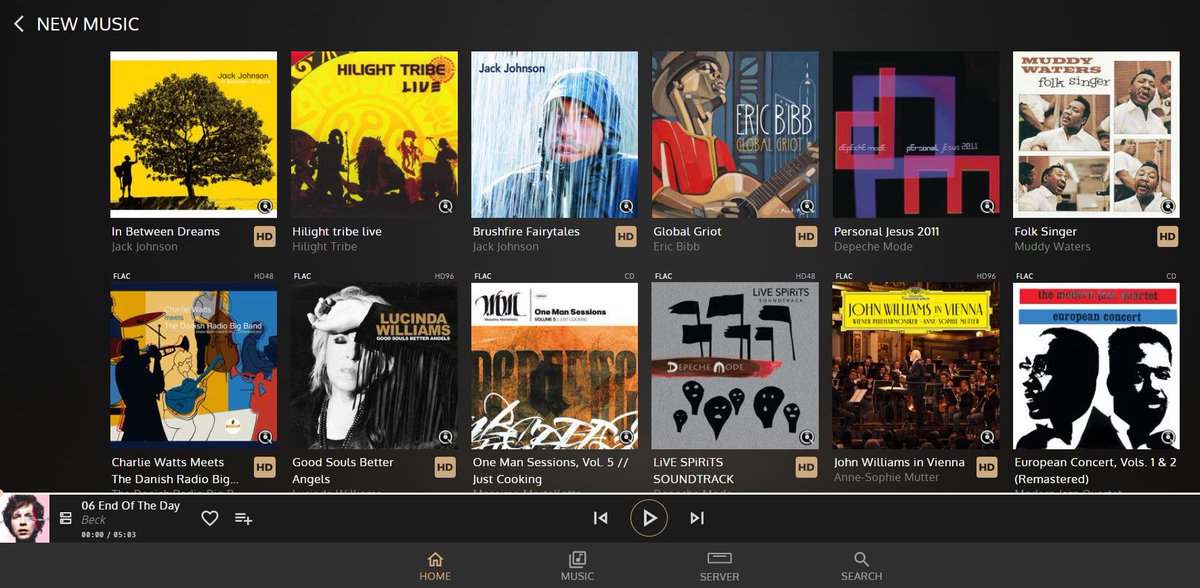
Task: Open Charlie Watts Danish Radio Big Band cover
Action: (194, 366)
